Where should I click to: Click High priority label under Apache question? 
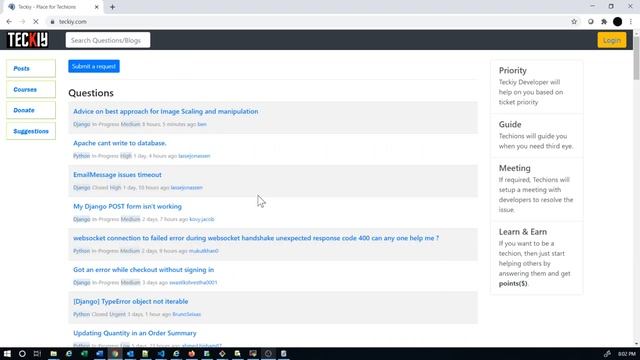(126, 156)
